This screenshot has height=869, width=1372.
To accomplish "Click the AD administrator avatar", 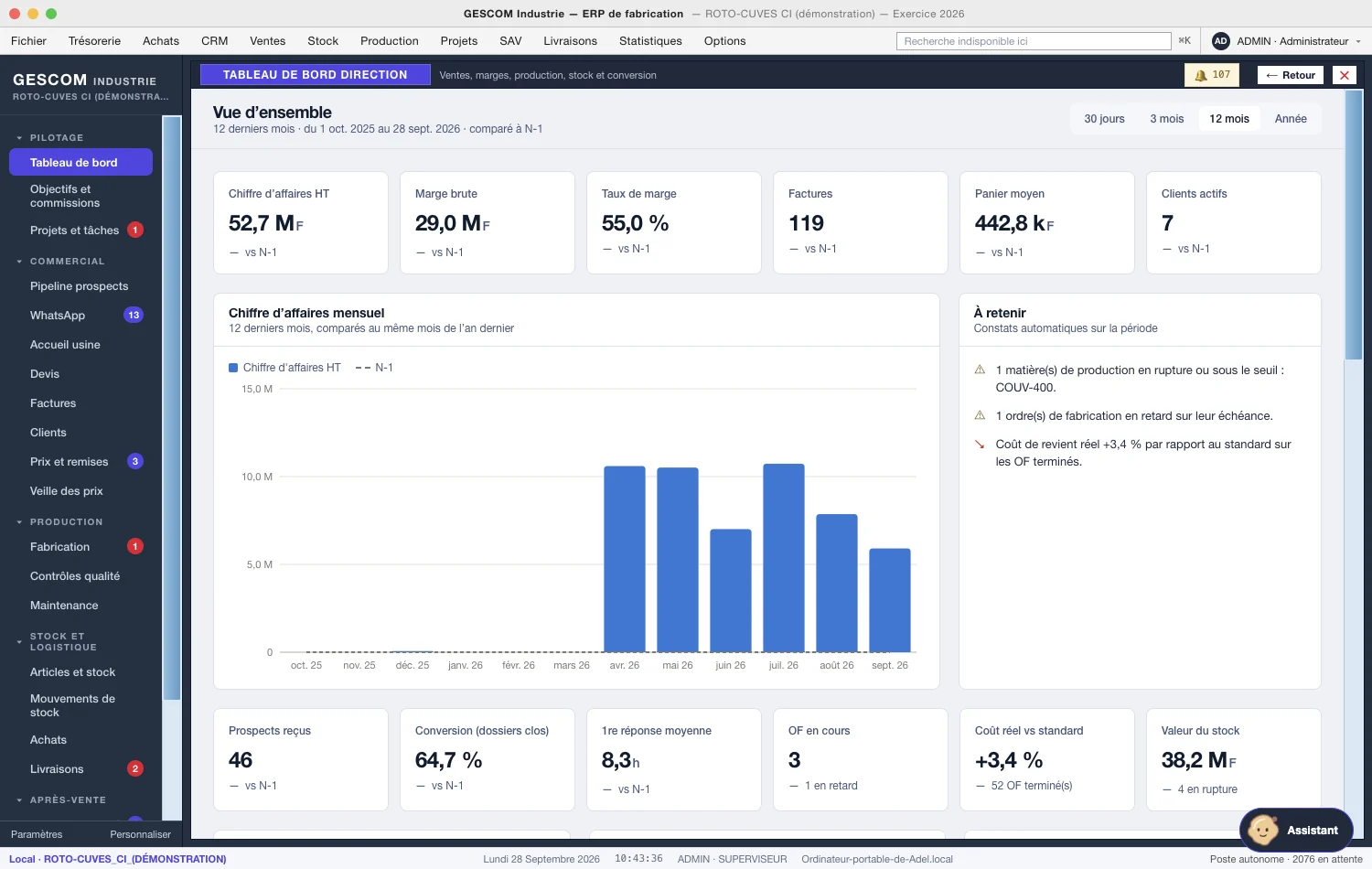I will click(x=1220, y=41).
